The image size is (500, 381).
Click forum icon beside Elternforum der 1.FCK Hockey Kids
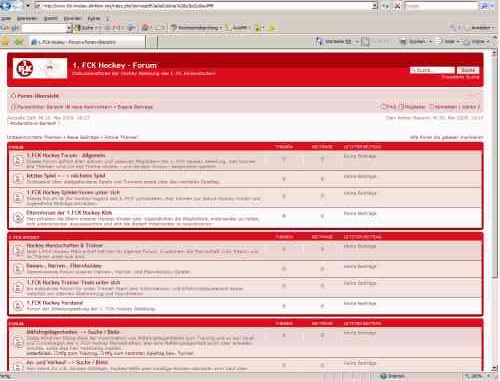(x=18, y=218)
